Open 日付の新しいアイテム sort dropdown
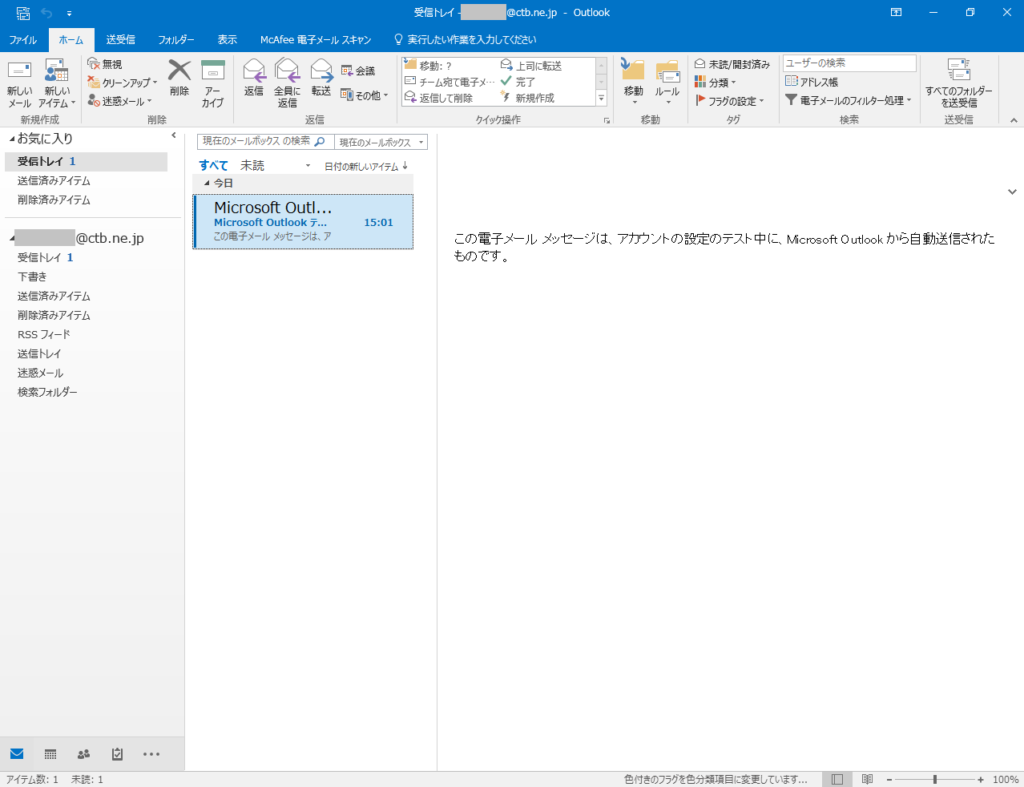The height and width of the screenshot is (787, 1024). pos(366,166)
